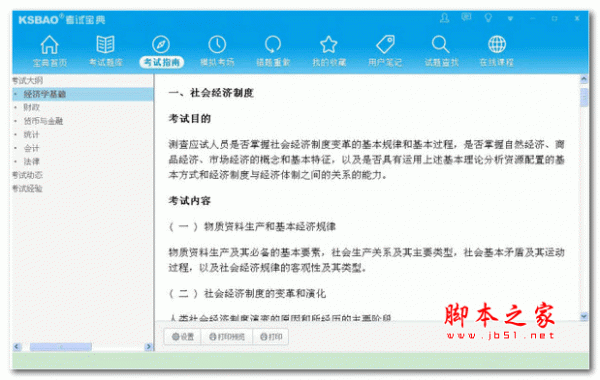The width and height of the screenshot is (600, 380).
Task: Click the light bulb icon in title bar
Action: point(488,18)
